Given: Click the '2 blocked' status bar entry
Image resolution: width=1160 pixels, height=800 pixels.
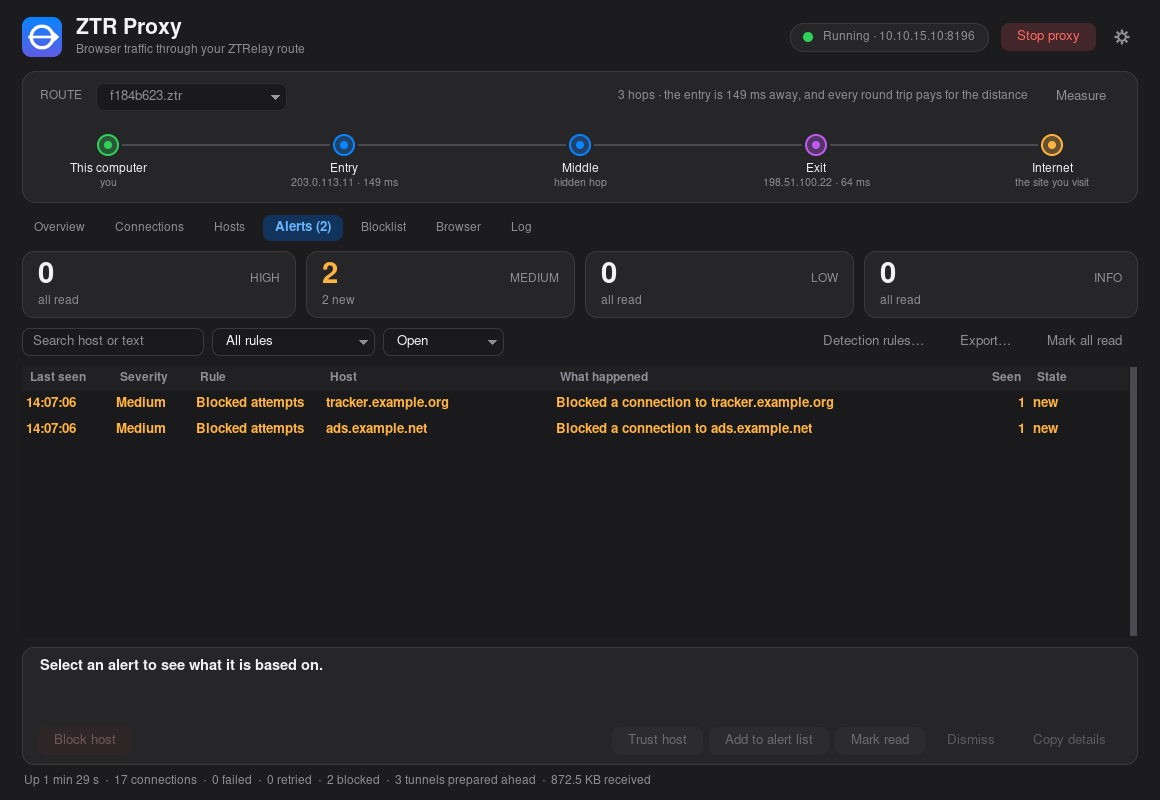Looking at the screenshot, I should (353, 780).
